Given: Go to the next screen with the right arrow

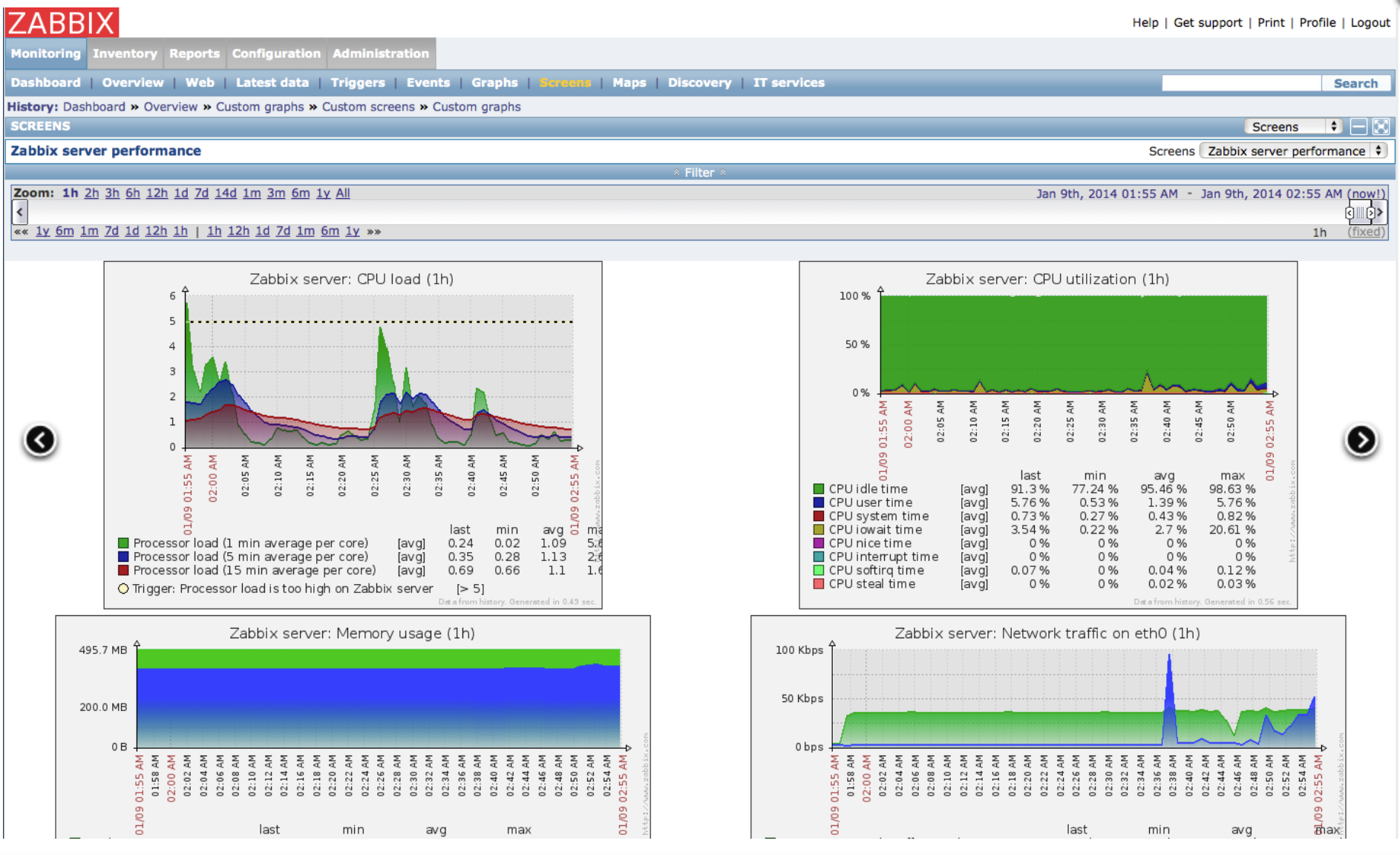Looking at the screenshot, I should (1361, 440).
